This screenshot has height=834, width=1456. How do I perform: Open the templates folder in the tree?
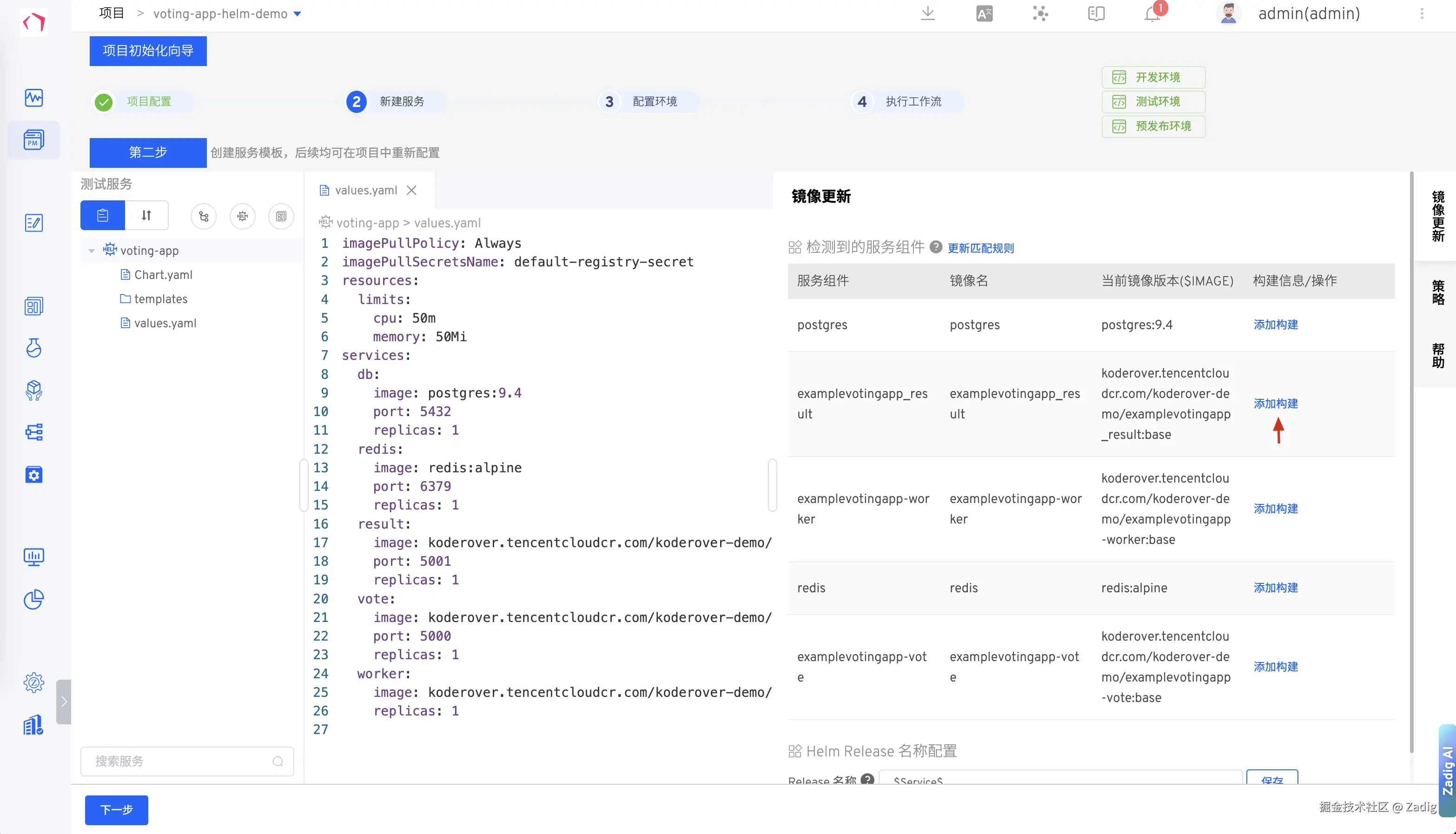coord(160,299)
